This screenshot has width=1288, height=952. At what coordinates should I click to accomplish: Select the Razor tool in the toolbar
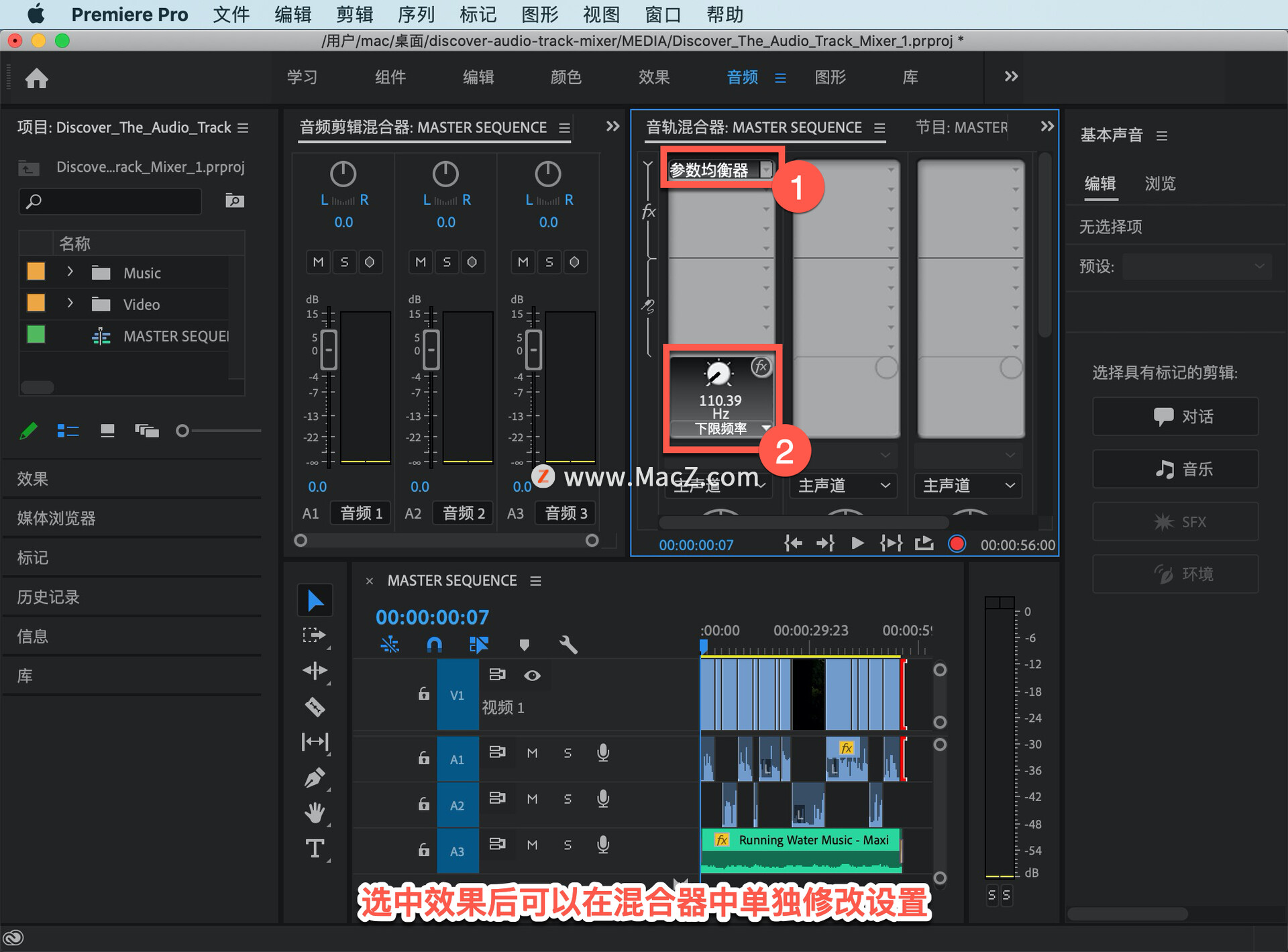tap(315, 706)
